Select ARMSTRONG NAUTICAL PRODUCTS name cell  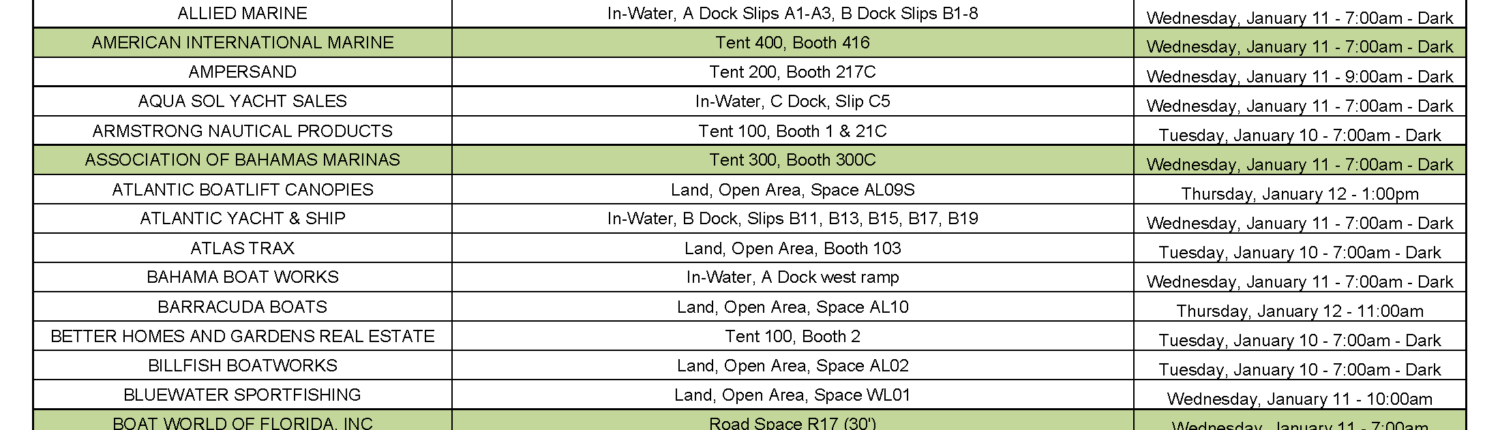pos(242,131)
